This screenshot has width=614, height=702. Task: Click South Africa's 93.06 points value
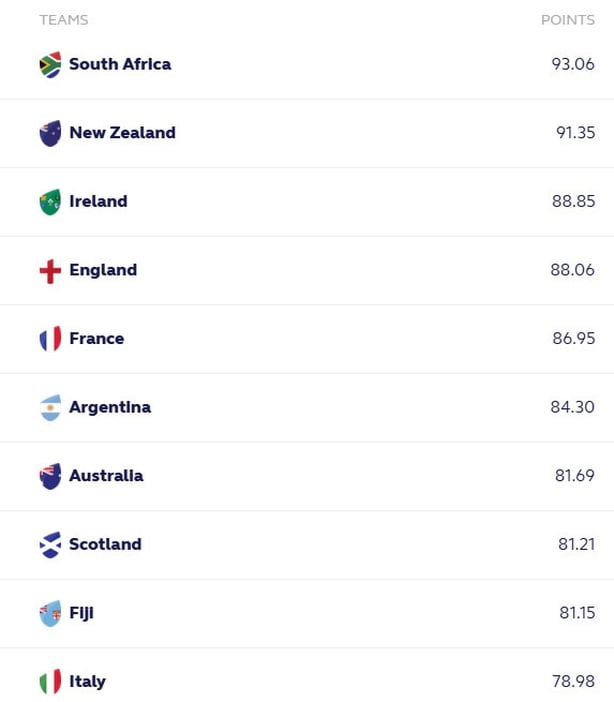click(x=573, y=64)
